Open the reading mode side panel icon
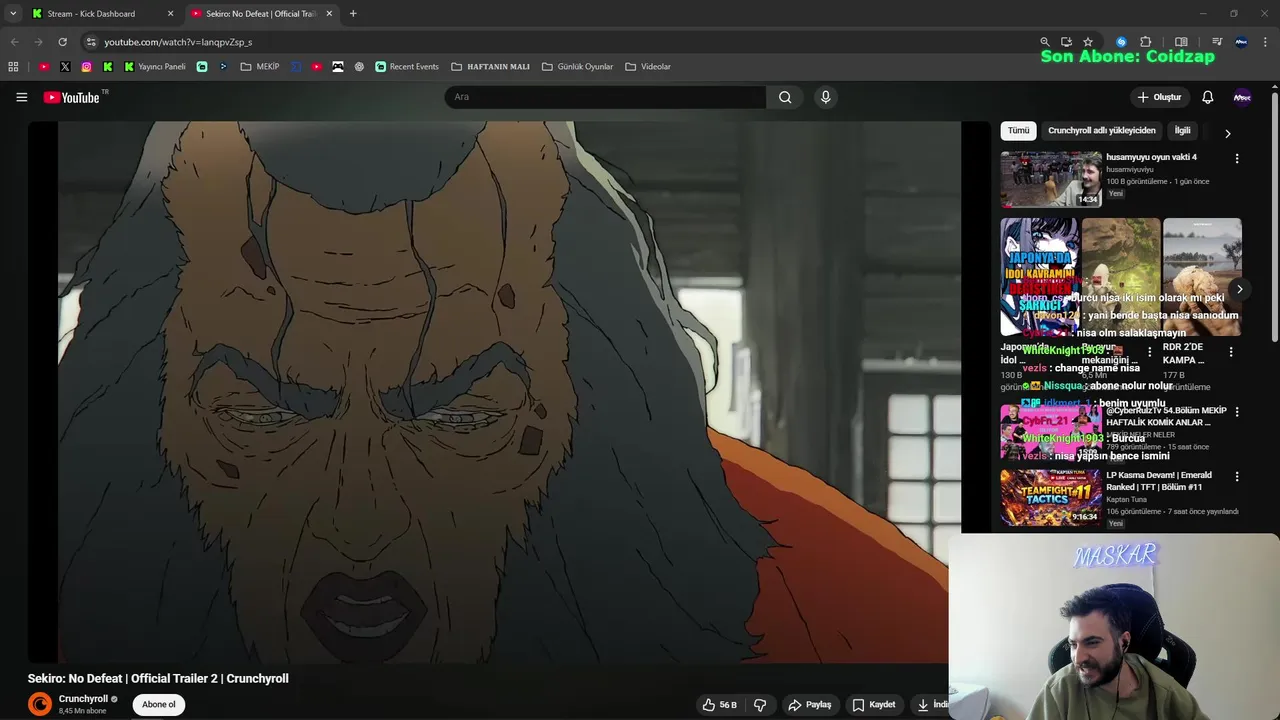Screen dimensions: 1280x720 click(1181, 42)
